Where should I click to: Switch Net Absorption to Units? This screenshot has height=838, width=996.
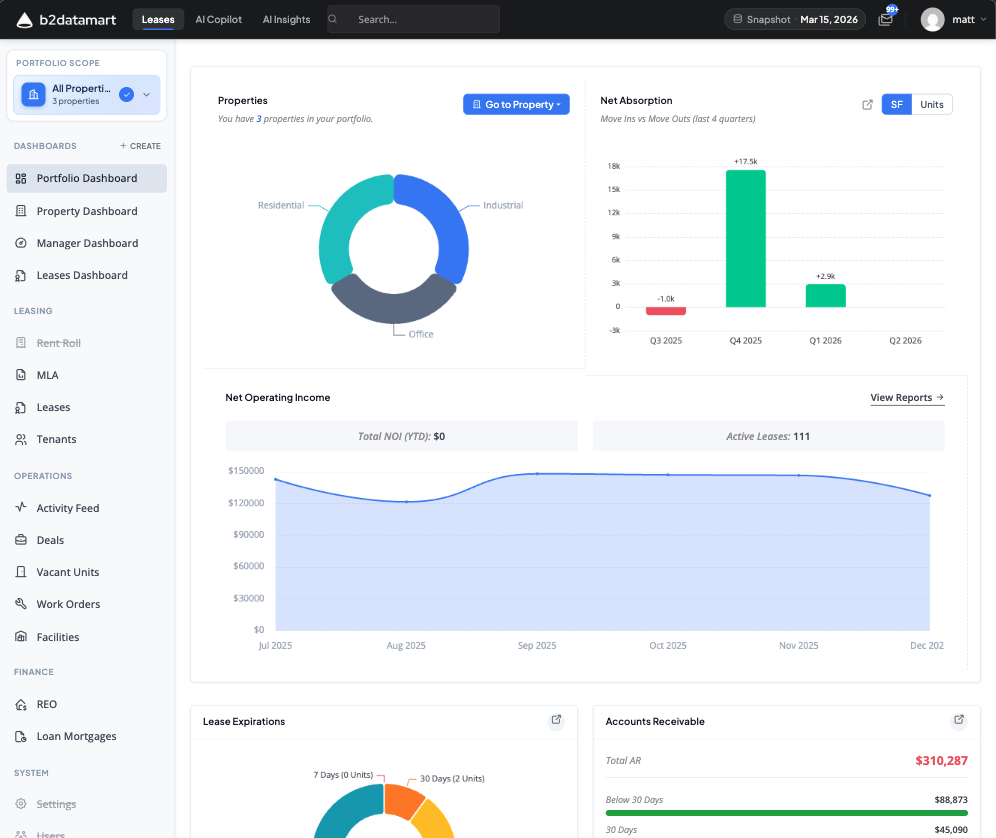click(932, 104)
